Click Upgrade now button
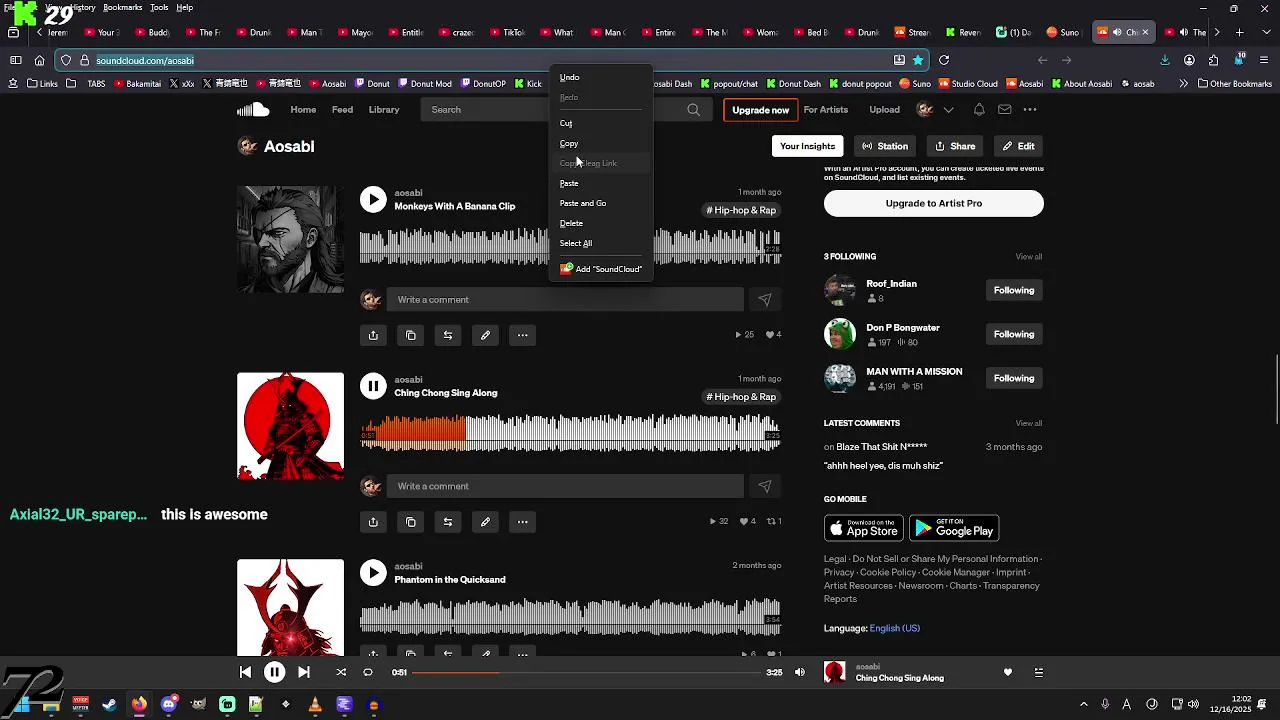Image resolution: width=1280 pixels, height=720 pixels. 760,110
